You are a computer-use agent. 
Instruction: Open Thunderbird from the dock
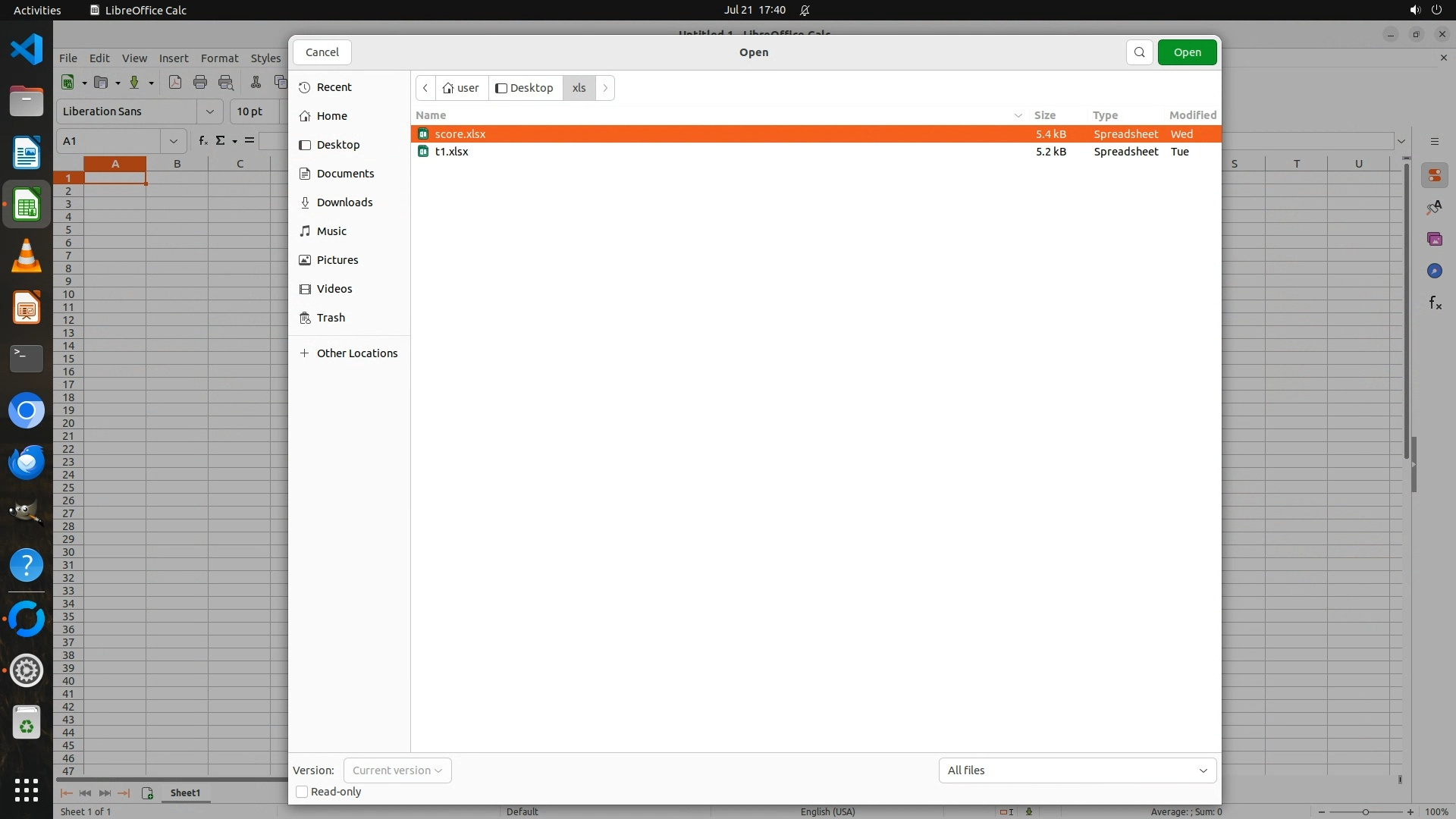[x=27, y=462]
